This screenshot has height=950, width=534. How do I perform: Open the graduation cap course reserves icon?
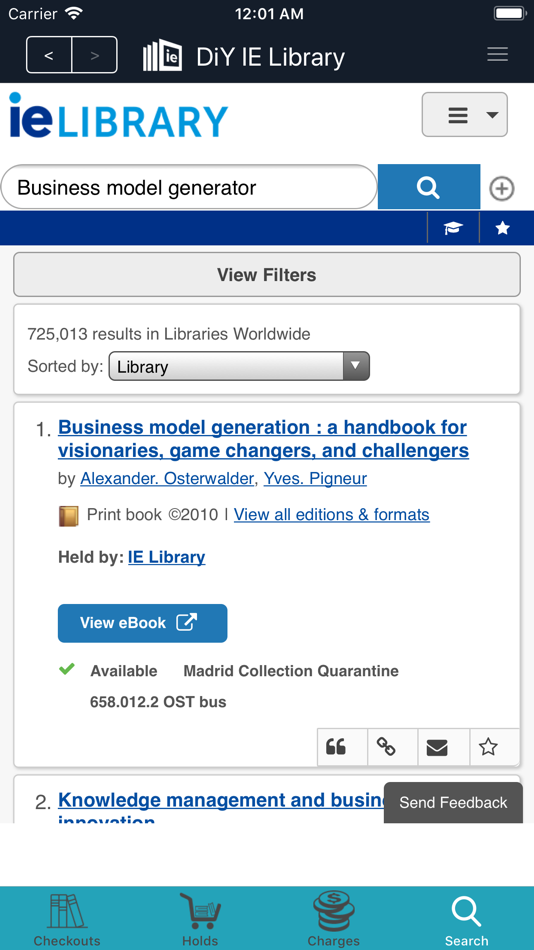point(453,228)
